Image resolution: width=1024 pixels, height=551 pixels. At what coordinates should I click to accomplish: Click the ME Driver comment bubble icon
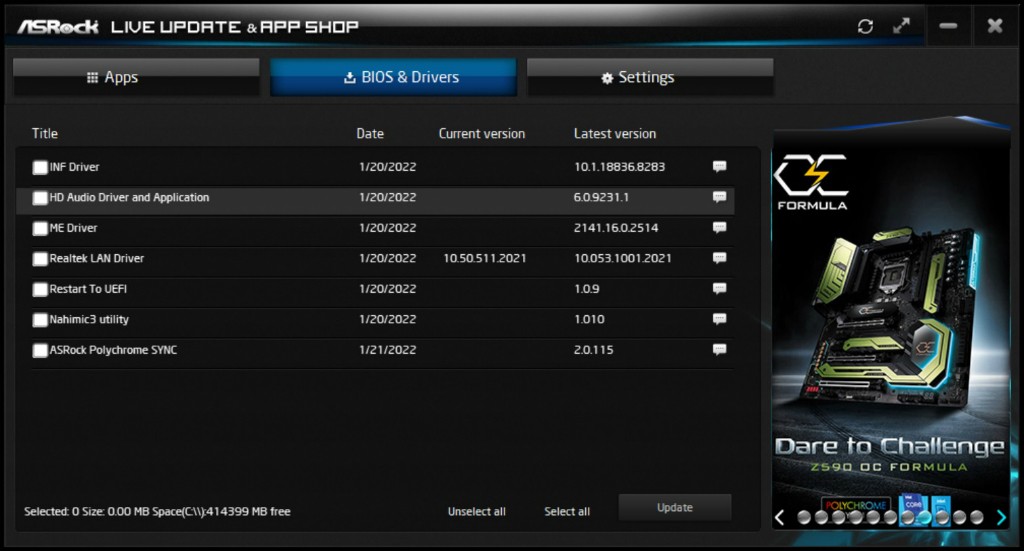(x=719, y=228)
